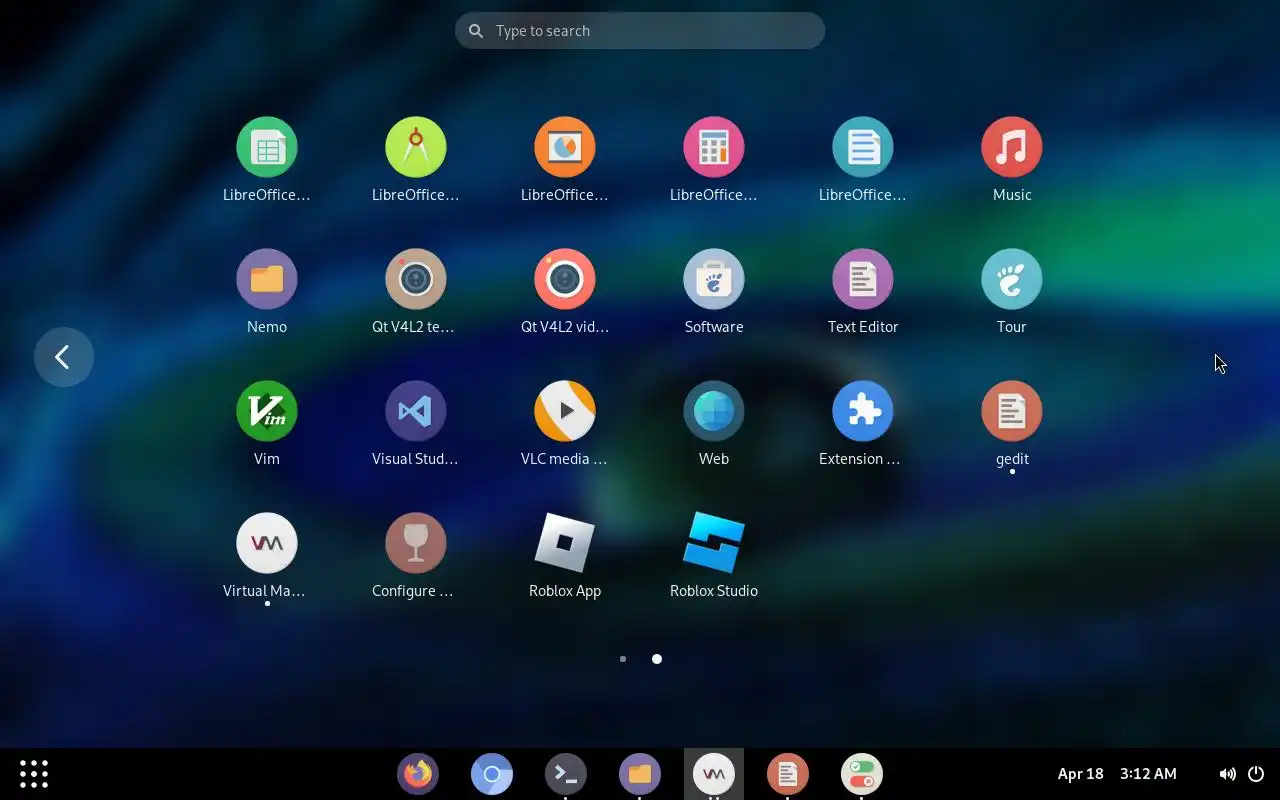Open Virtual Machine Manager in app grid
Image resolution: width=1280 pixels, height=800 pixels.
tap(267, 543)
